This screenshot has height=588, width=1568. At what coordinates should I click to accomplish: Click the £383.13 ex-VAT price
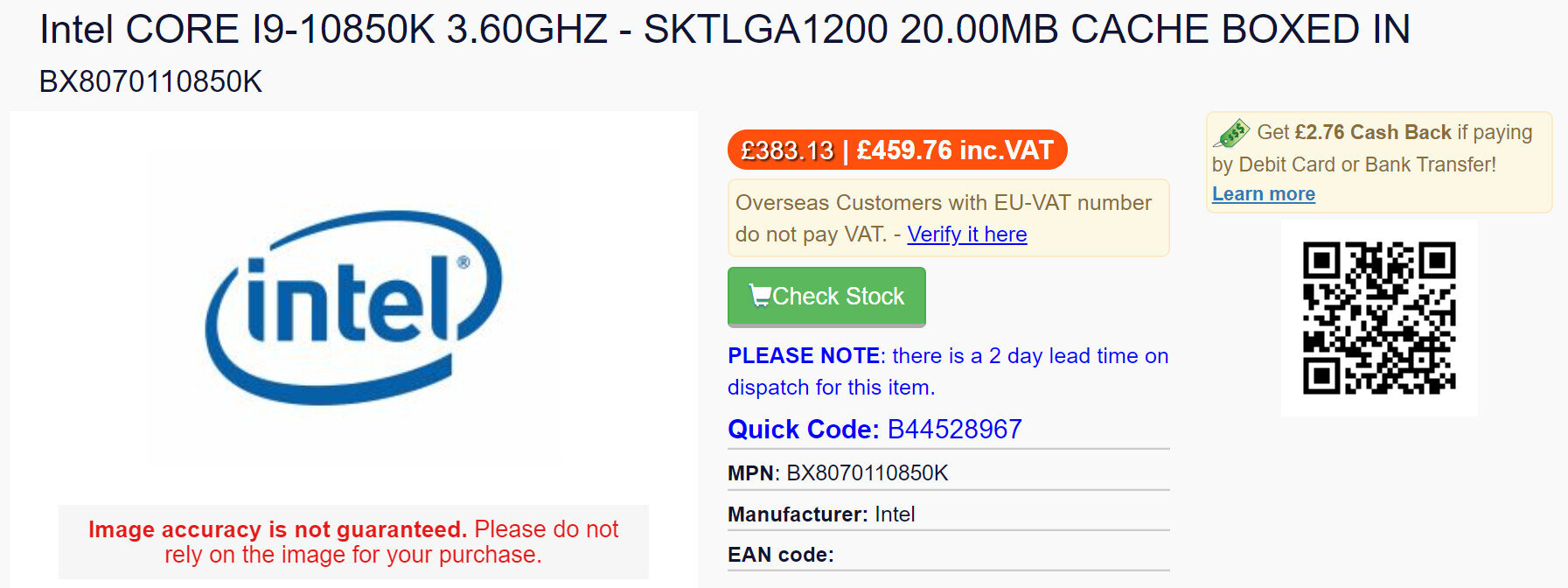tap(786, 150)
